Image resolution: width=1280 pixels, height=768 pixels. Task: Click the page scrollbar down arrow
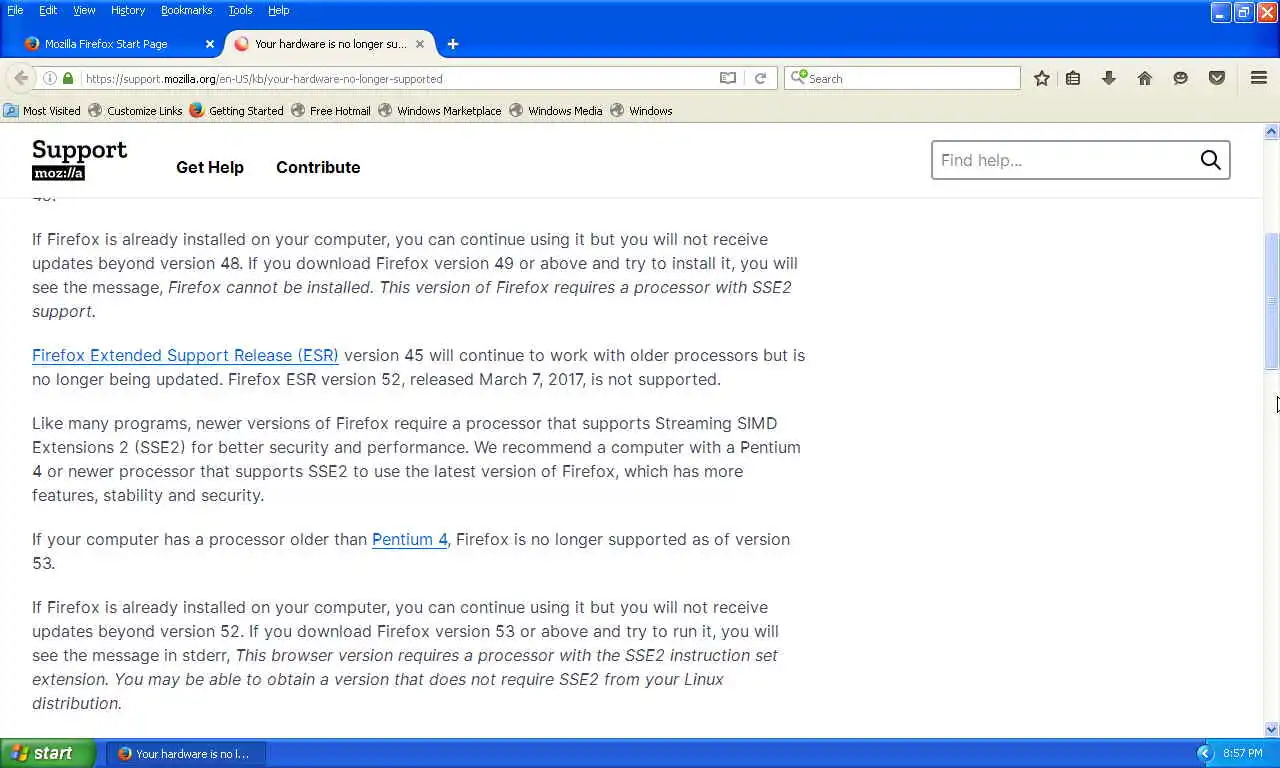1272,730
